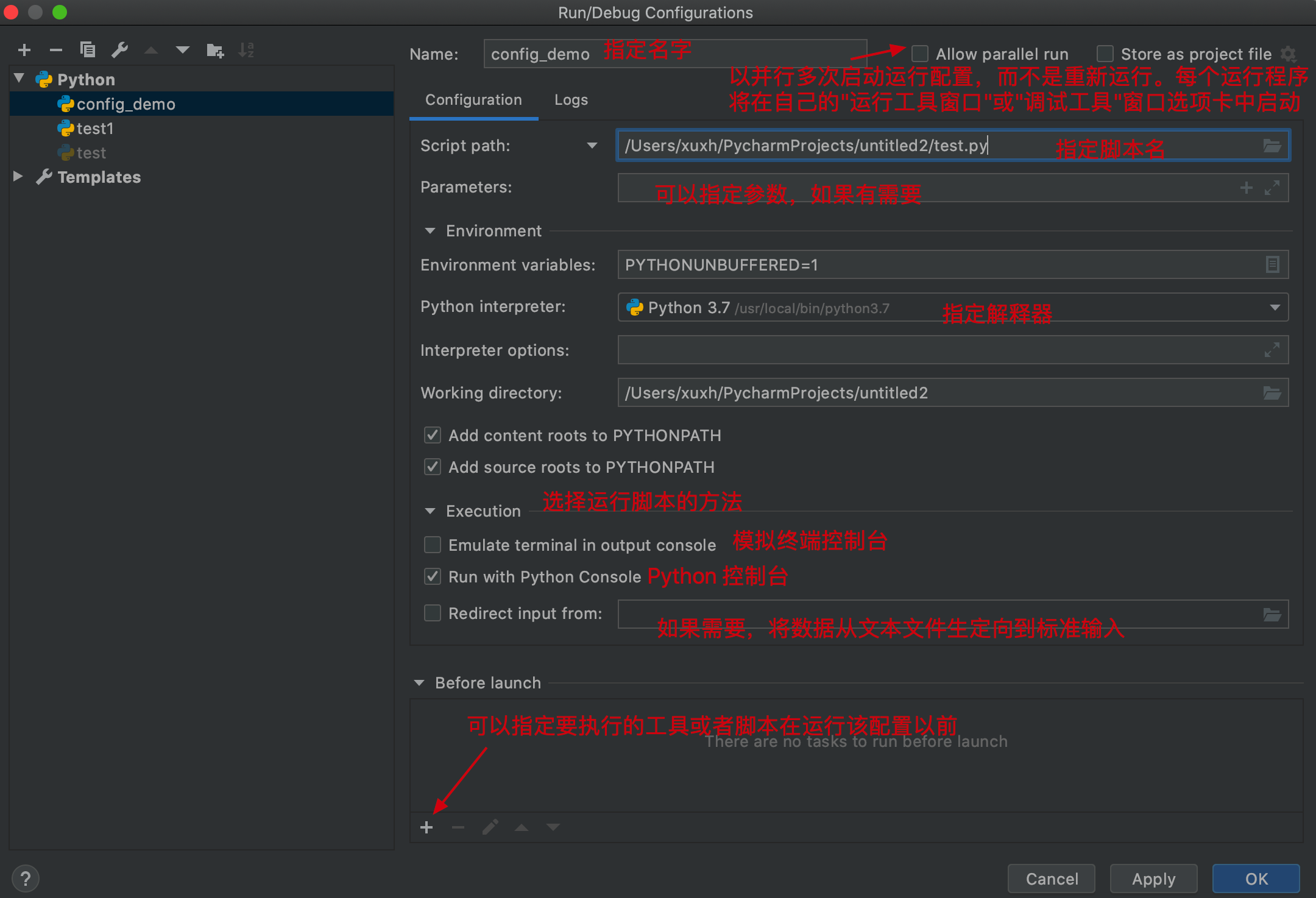Viewport: 1316px width, 898px height.
Task: Uncheck Run with Python Console
Action: [433, 576]
